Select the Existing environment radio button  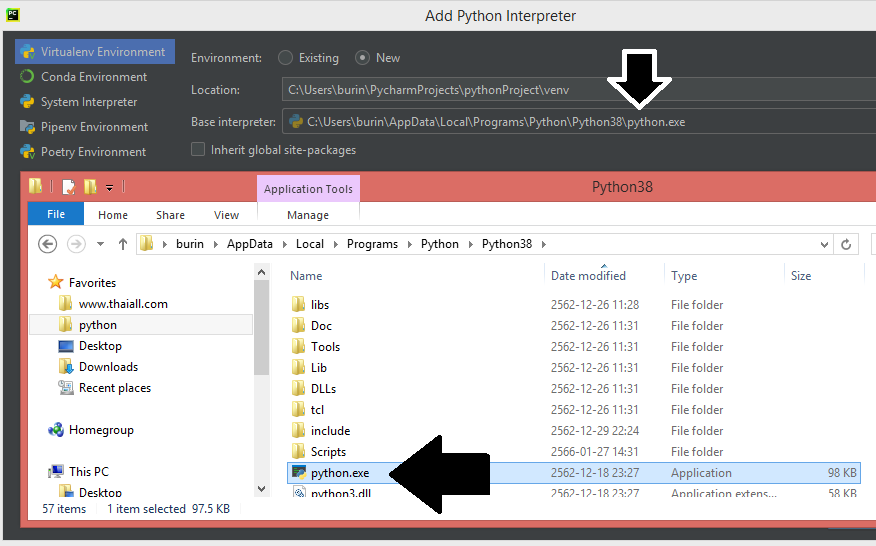[285, 58]
